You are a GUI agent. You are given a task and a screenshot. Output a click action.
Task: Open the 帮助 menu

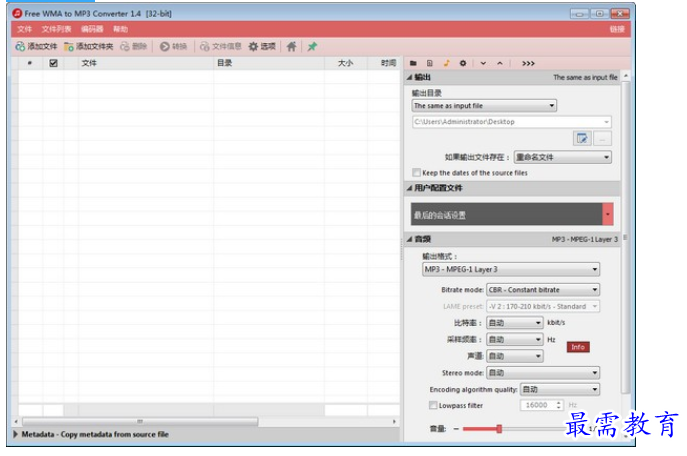[120, 29]
